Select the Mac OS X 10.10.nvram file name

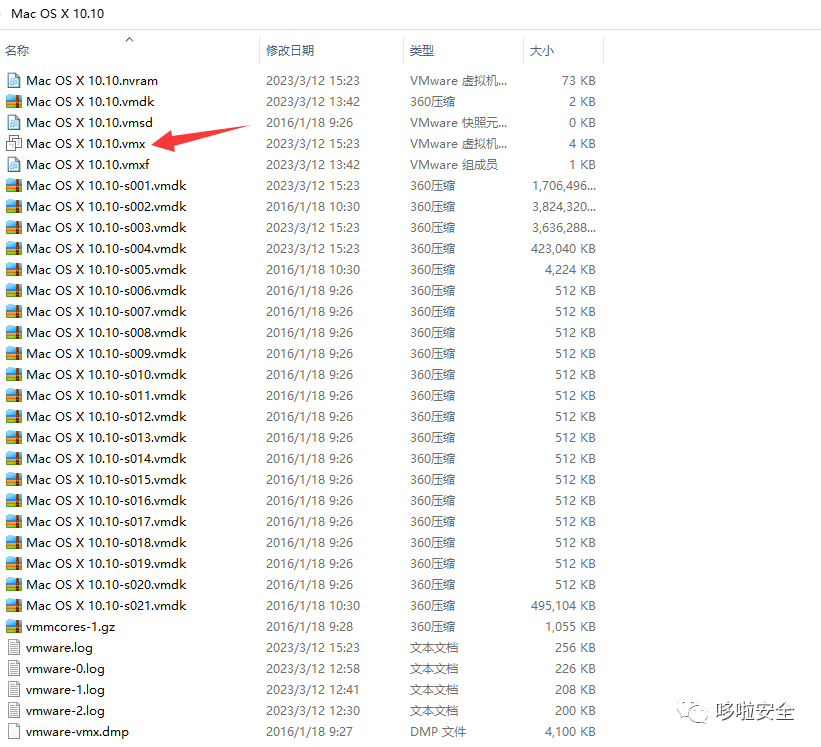coord(92,81)
